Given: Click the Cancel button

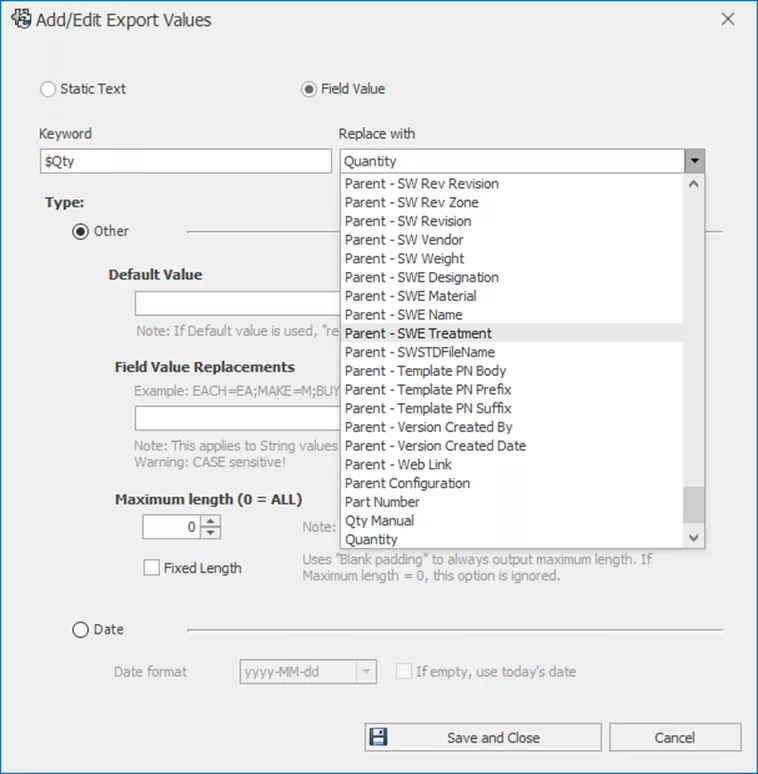Looking at the screenshot, I should [x=674, y=738].
